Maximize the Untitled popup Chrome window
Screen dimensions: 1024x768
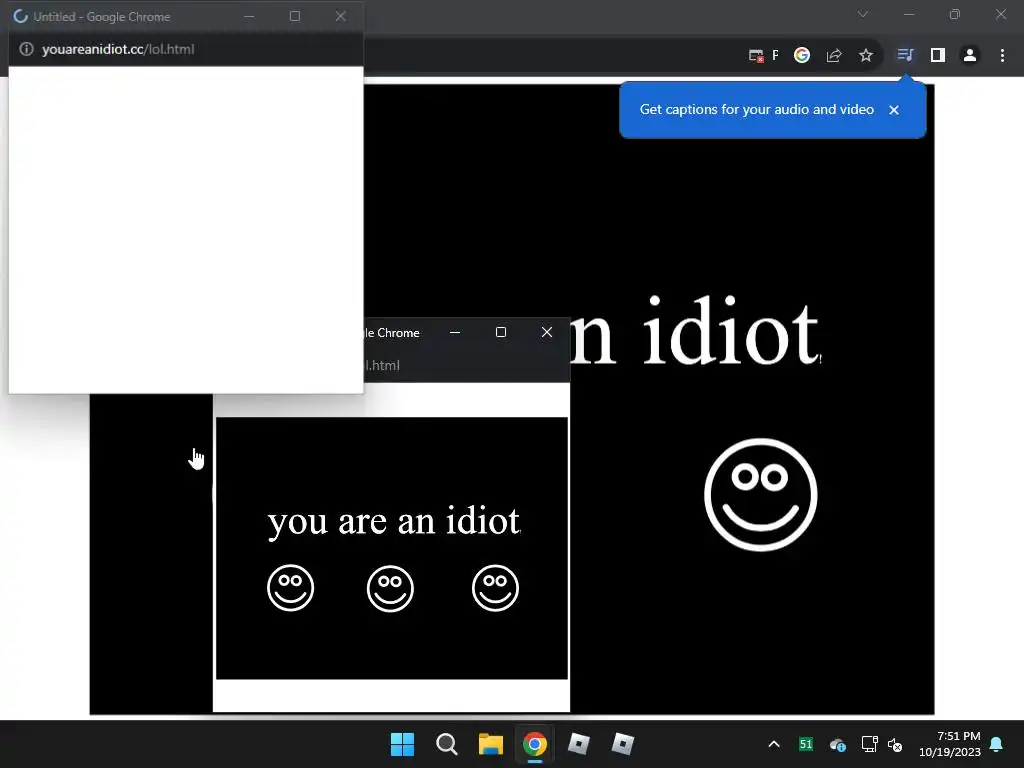coord(295,16)
